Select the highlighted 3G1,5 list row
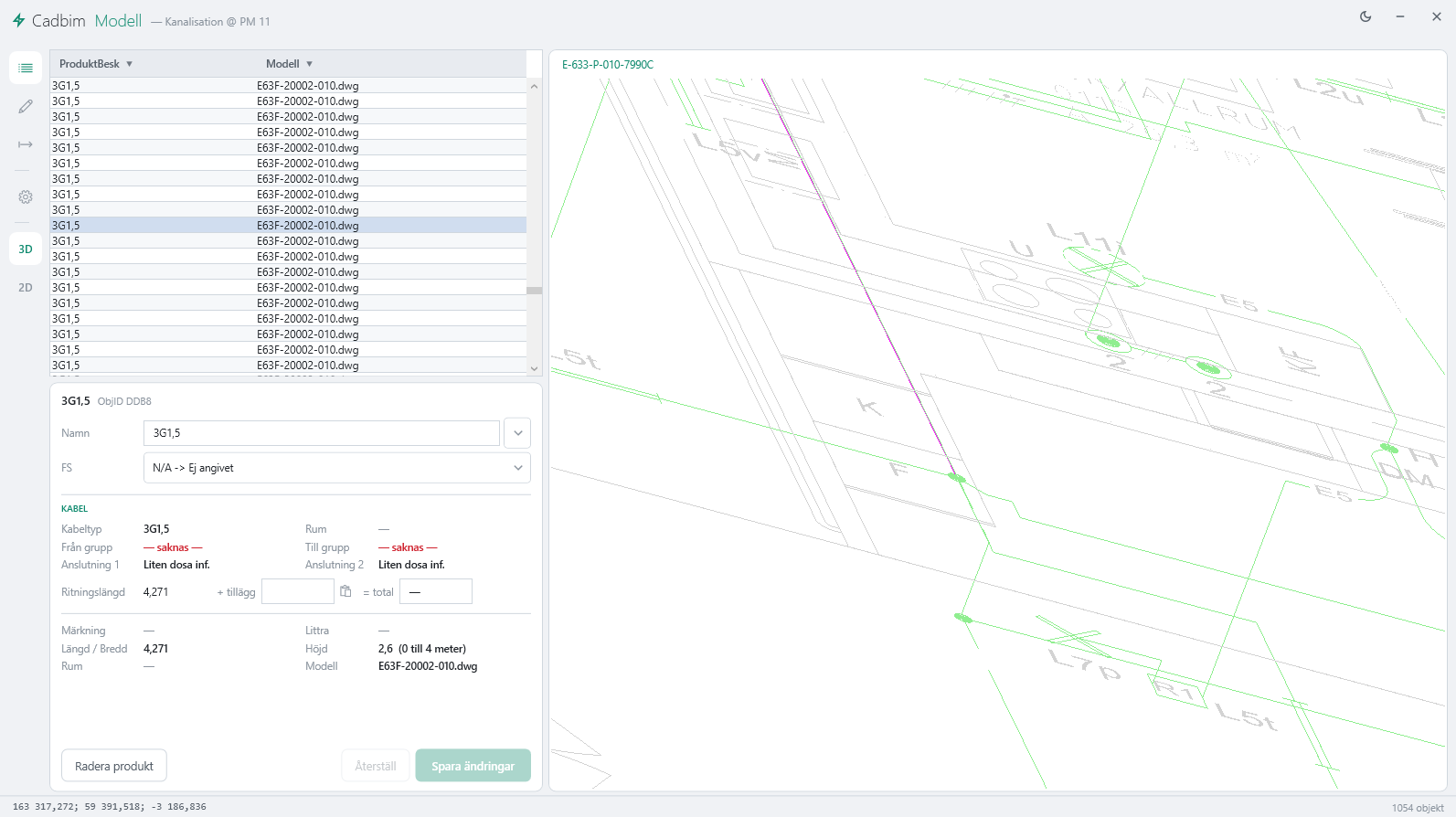The image size is (1456, 817). (288, 225)
